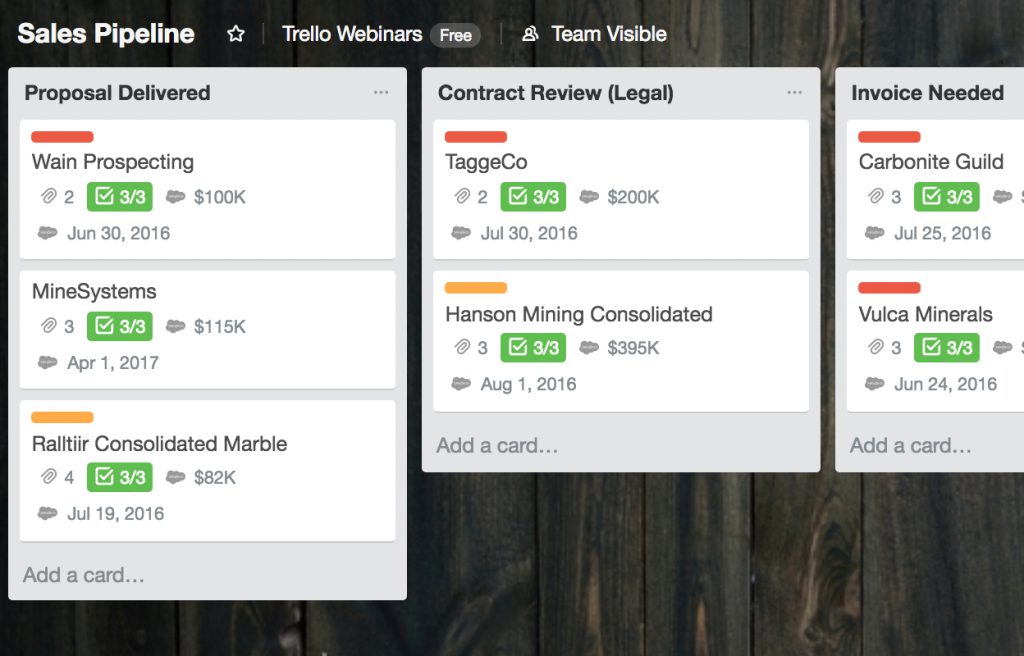The height and width of the screenshot is (656, 1024).
Task: Add a card to Proposal Delivered list
Action: (x=84, y=575)
